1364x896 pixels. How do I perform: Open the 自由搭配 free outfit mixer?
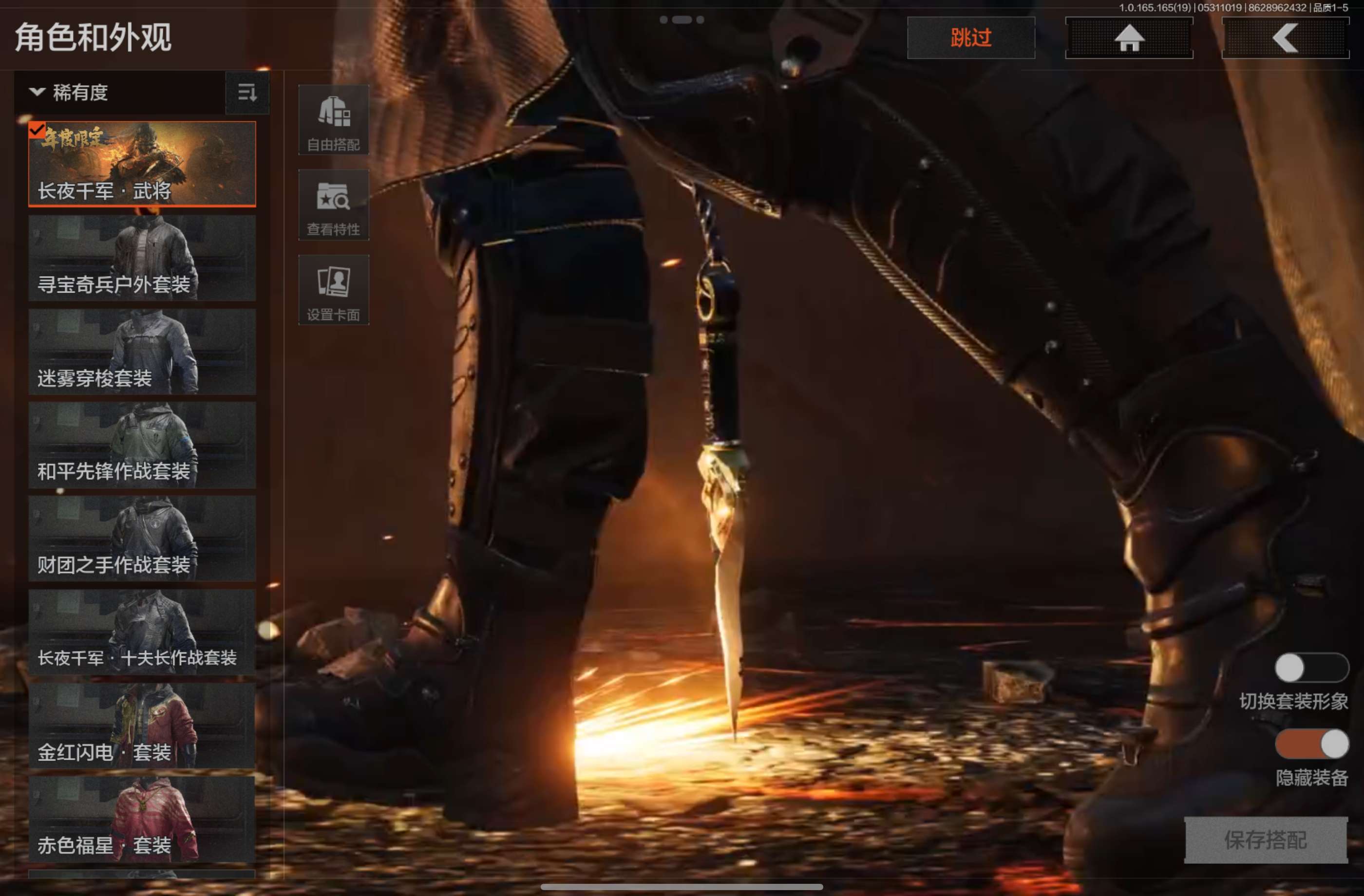[x=334, y=120]
